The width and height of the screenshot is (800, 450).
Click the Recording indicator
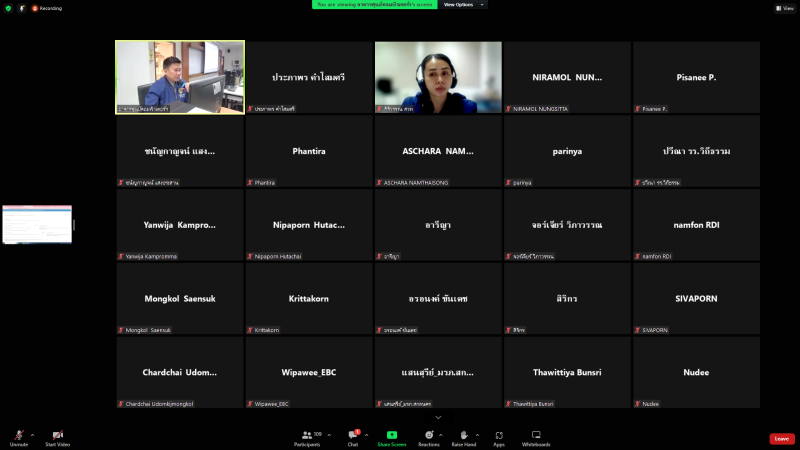[46, 8]
